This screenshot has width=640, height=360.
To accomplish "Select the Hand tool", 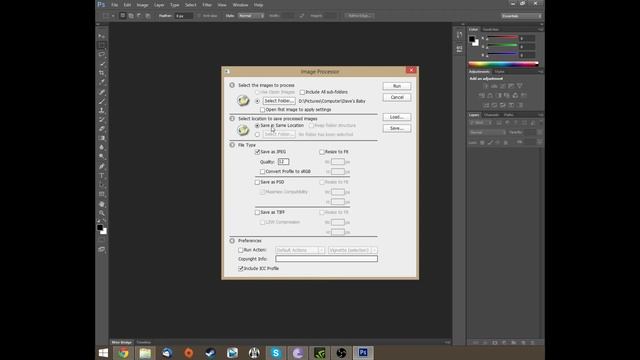I will coord(102,204).
